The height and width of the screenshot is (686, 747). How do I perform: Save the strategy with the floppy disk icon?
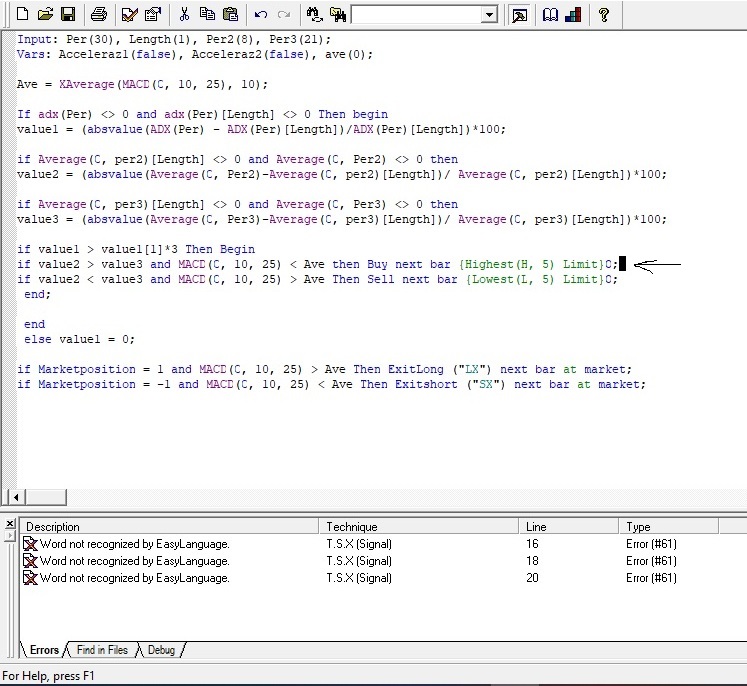coord(68,14)
